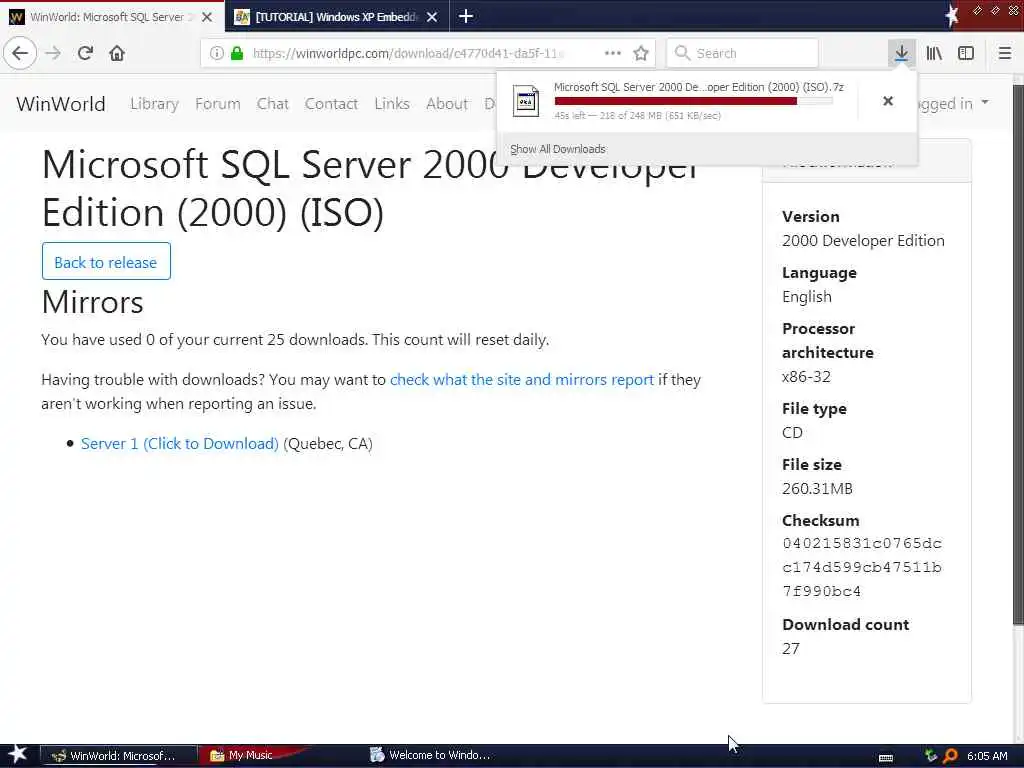Open the About nav item

(x=447, y=103)
